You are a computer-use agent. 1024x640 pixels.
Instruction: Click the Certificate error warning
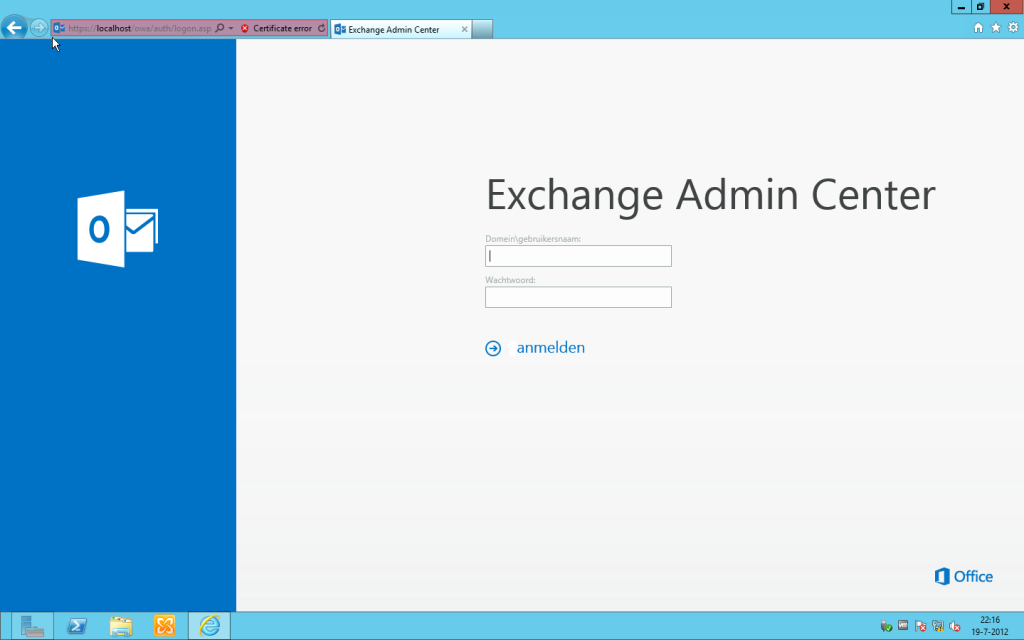pyautogui.click(x=276, y=28)
